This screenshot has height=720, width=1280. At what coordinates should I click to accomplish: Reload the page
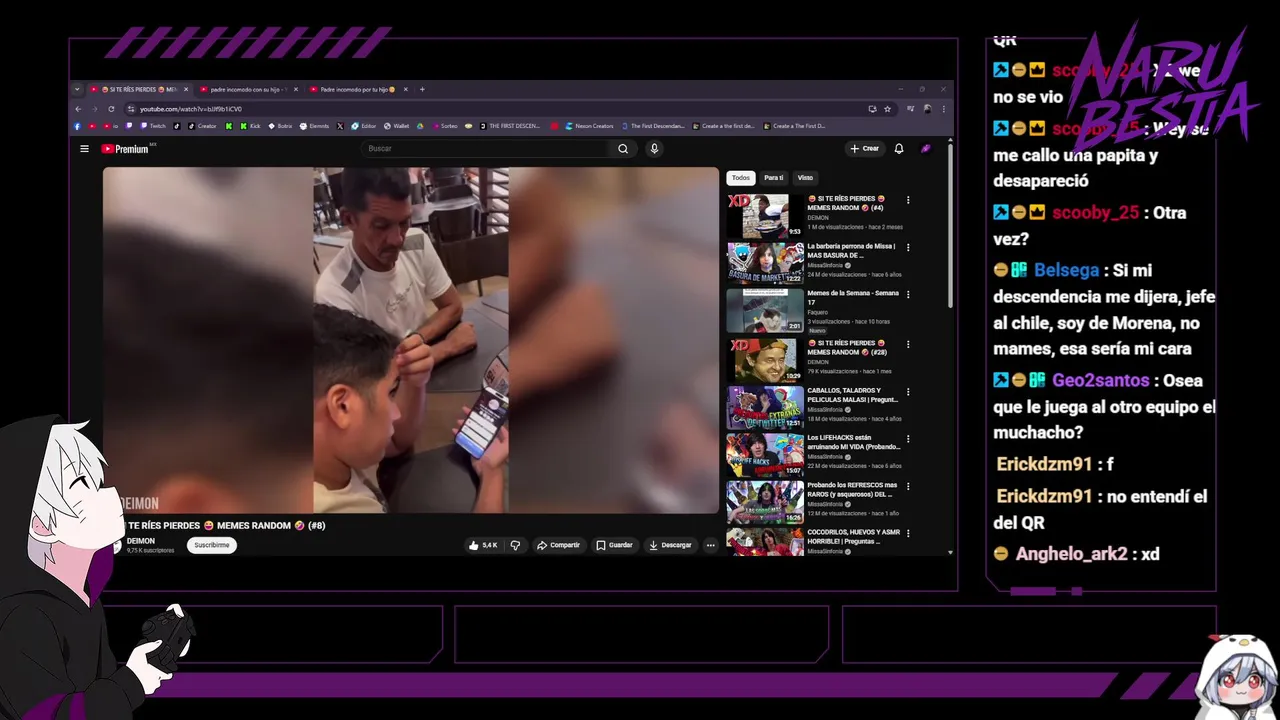point(111,109)
